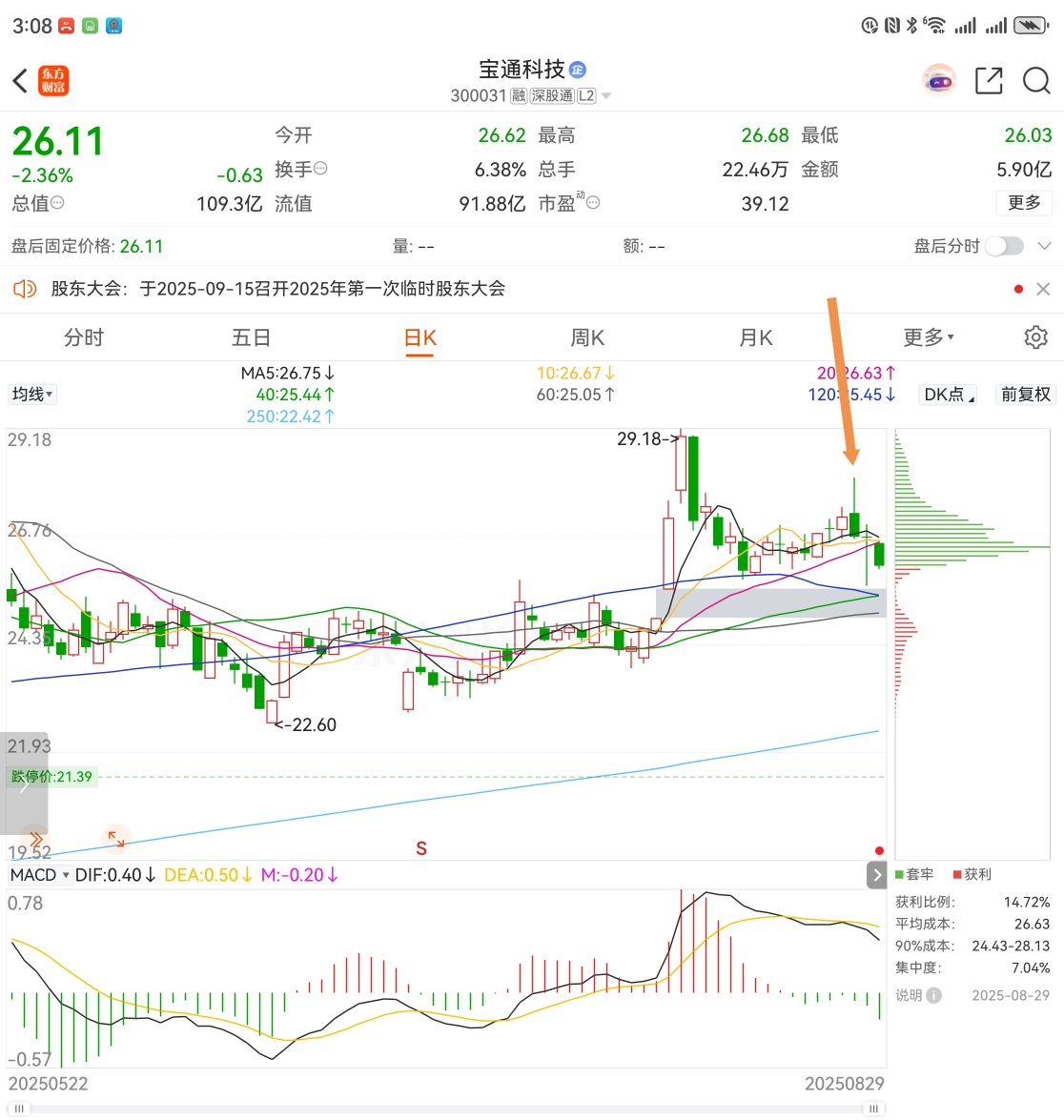Image resolution: width=1064 pixels, height=1120 pixels.
Task: Open the DK点 option
Action: (x=948, y=395)
